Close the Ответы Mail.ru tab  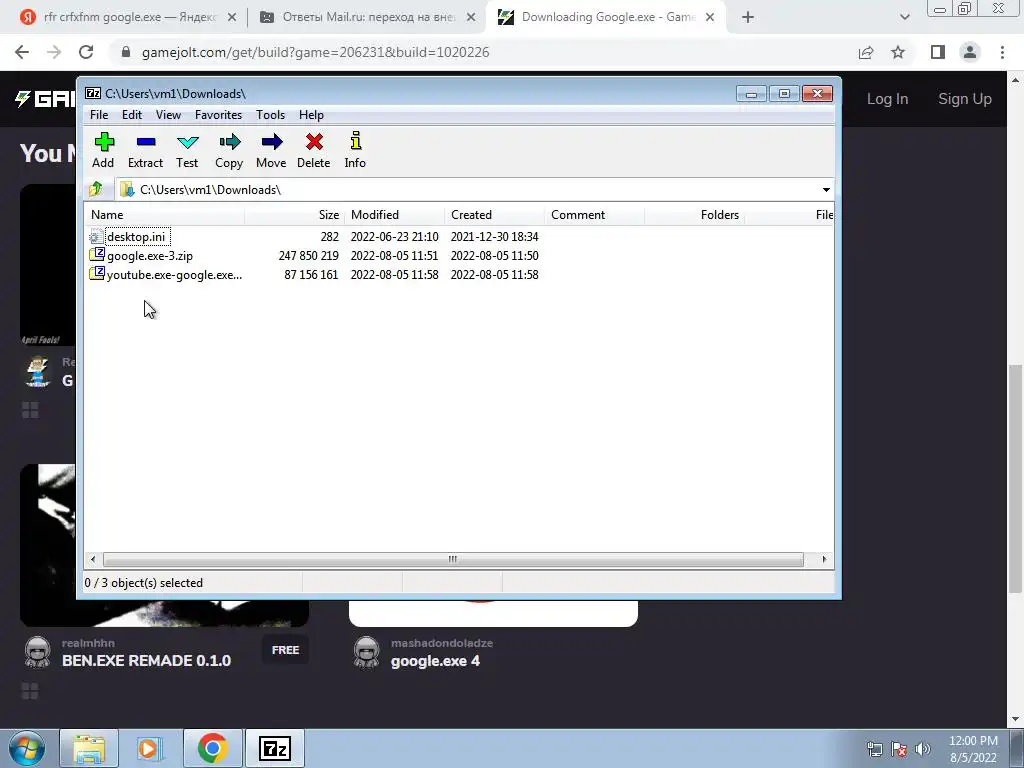[471, 18]
